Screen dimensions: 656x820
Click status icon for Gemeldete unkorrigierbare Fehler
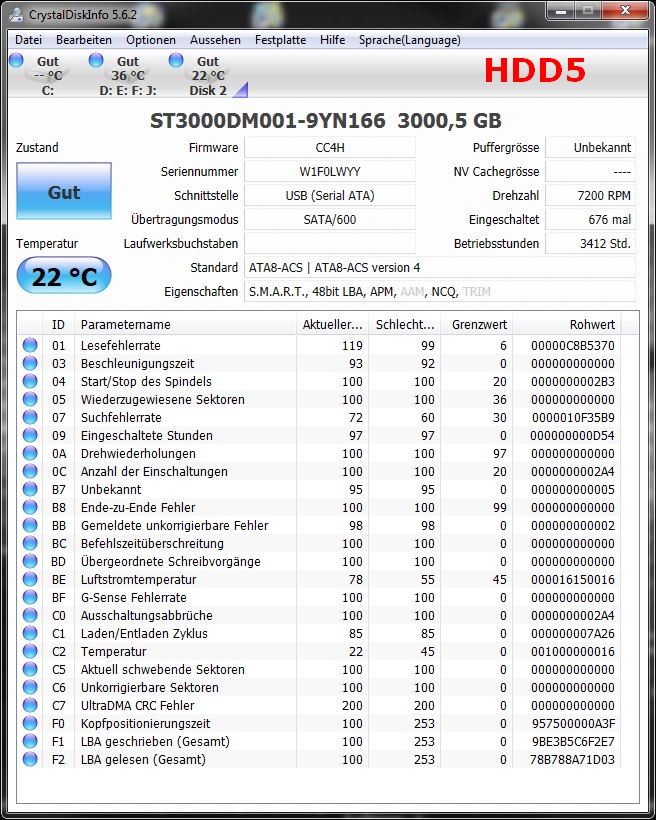30,525
